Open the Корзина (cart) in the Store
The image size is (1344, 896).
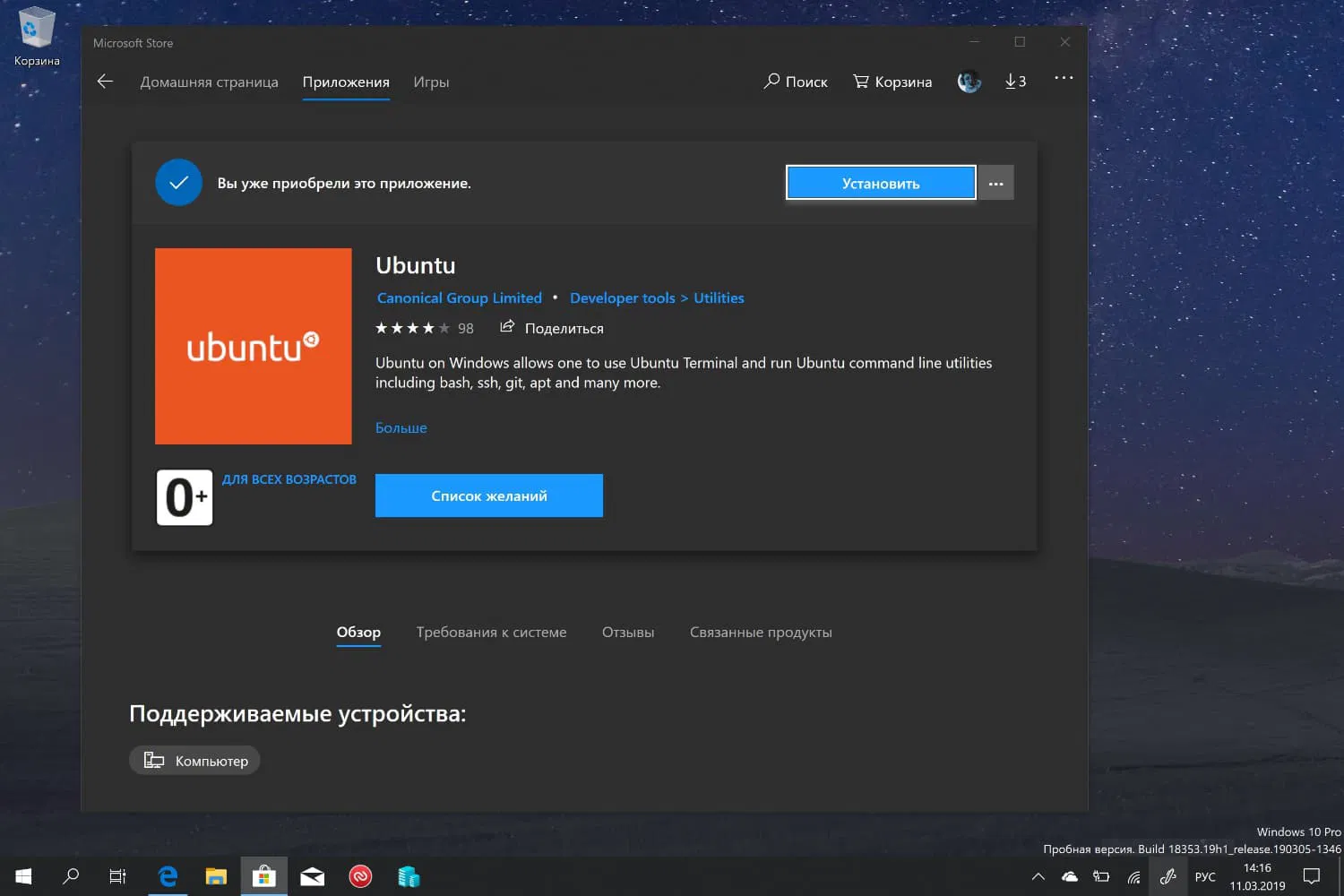[892, 82]
